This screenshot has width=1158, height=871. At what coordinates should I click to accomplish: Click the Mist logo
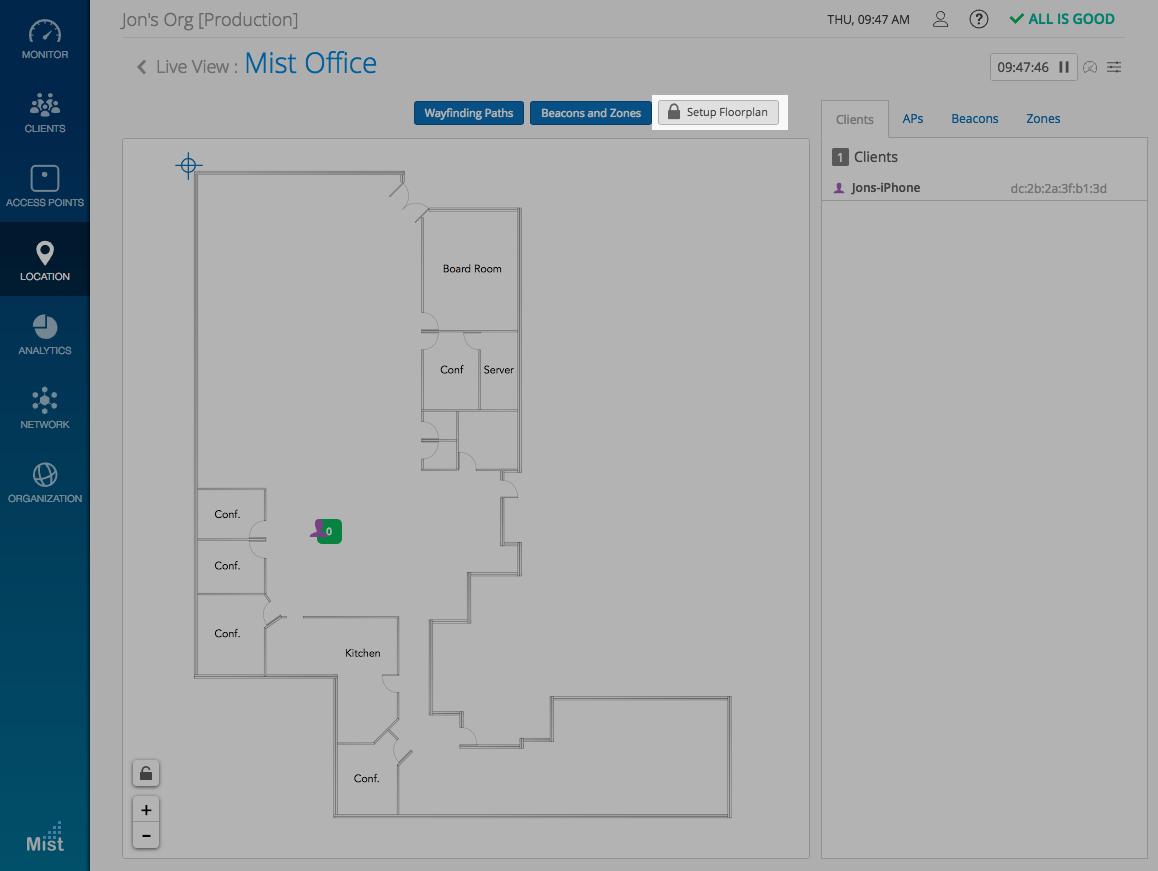pyautogui.click(x=45, y=838)
